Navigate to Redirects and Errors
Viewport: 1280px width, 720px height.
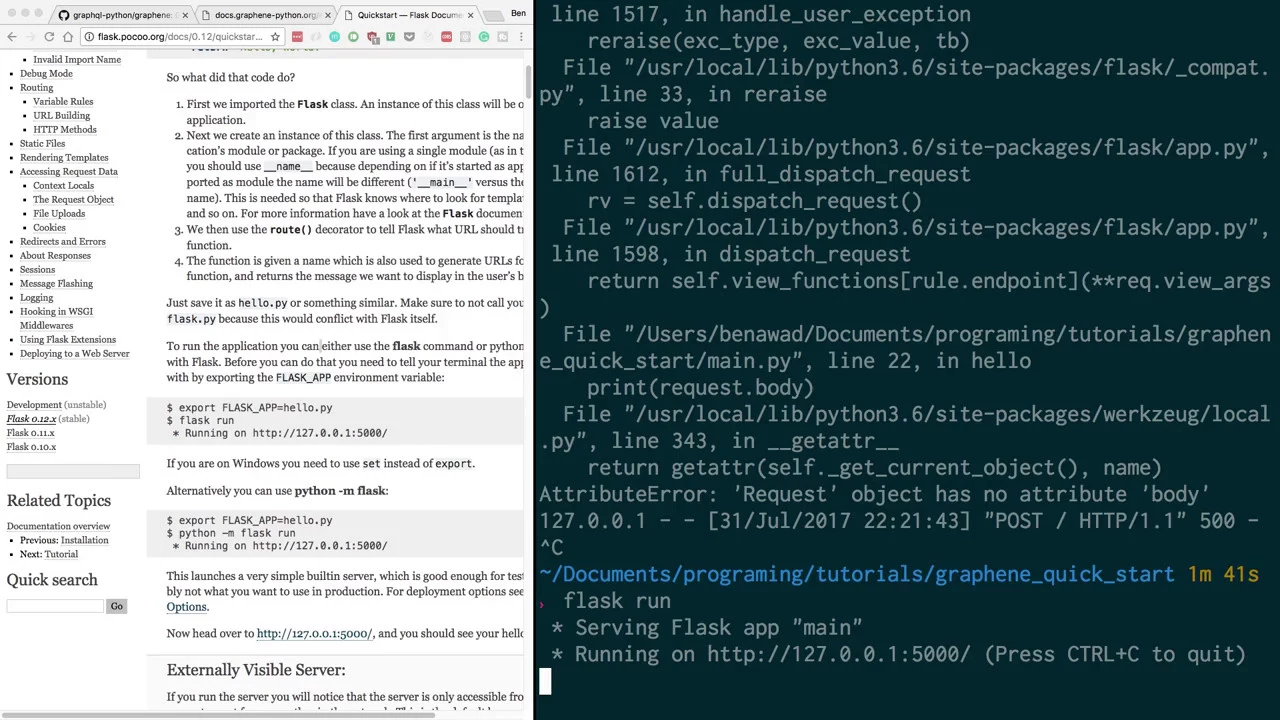click(62, 242)
